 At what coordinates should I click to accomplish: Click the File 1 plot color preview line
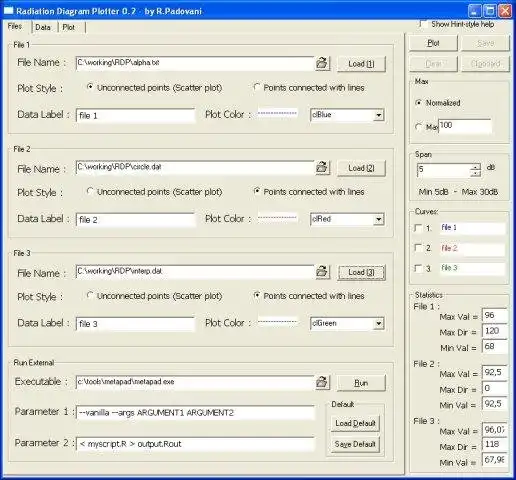277,114
